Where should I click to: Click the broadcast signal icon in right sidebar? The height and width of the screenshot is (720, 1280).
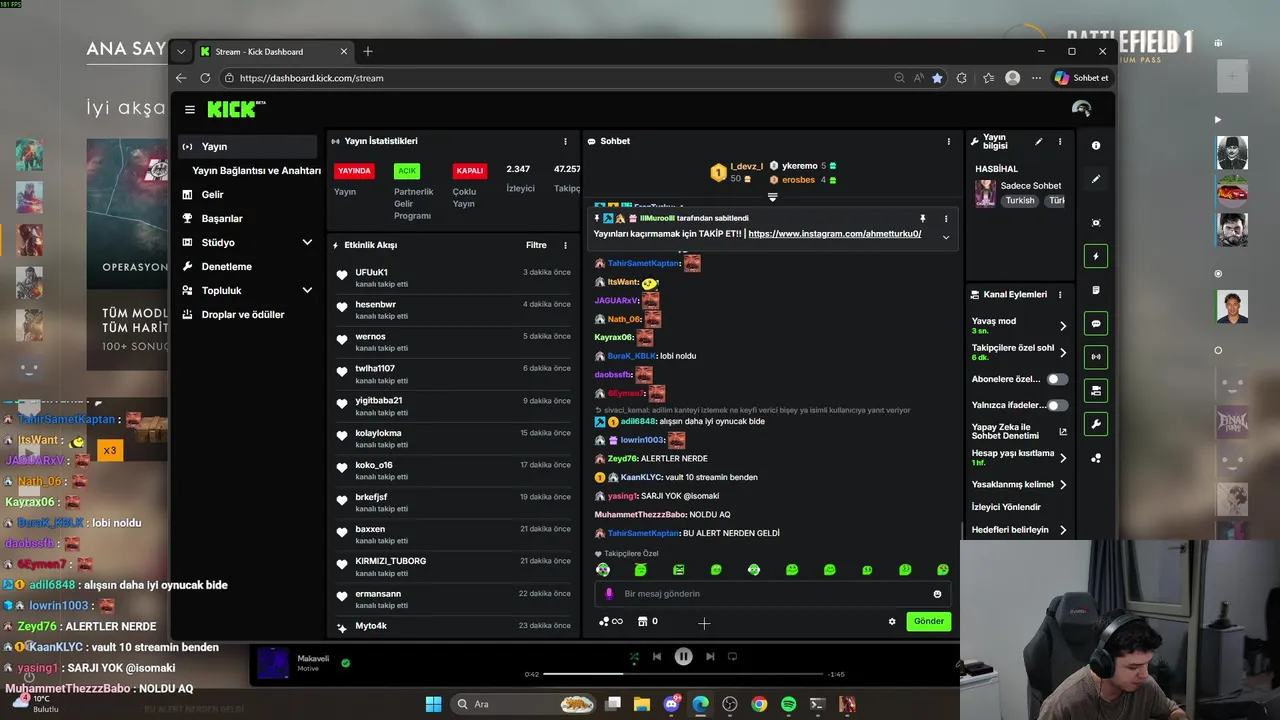coord(1096,356)
